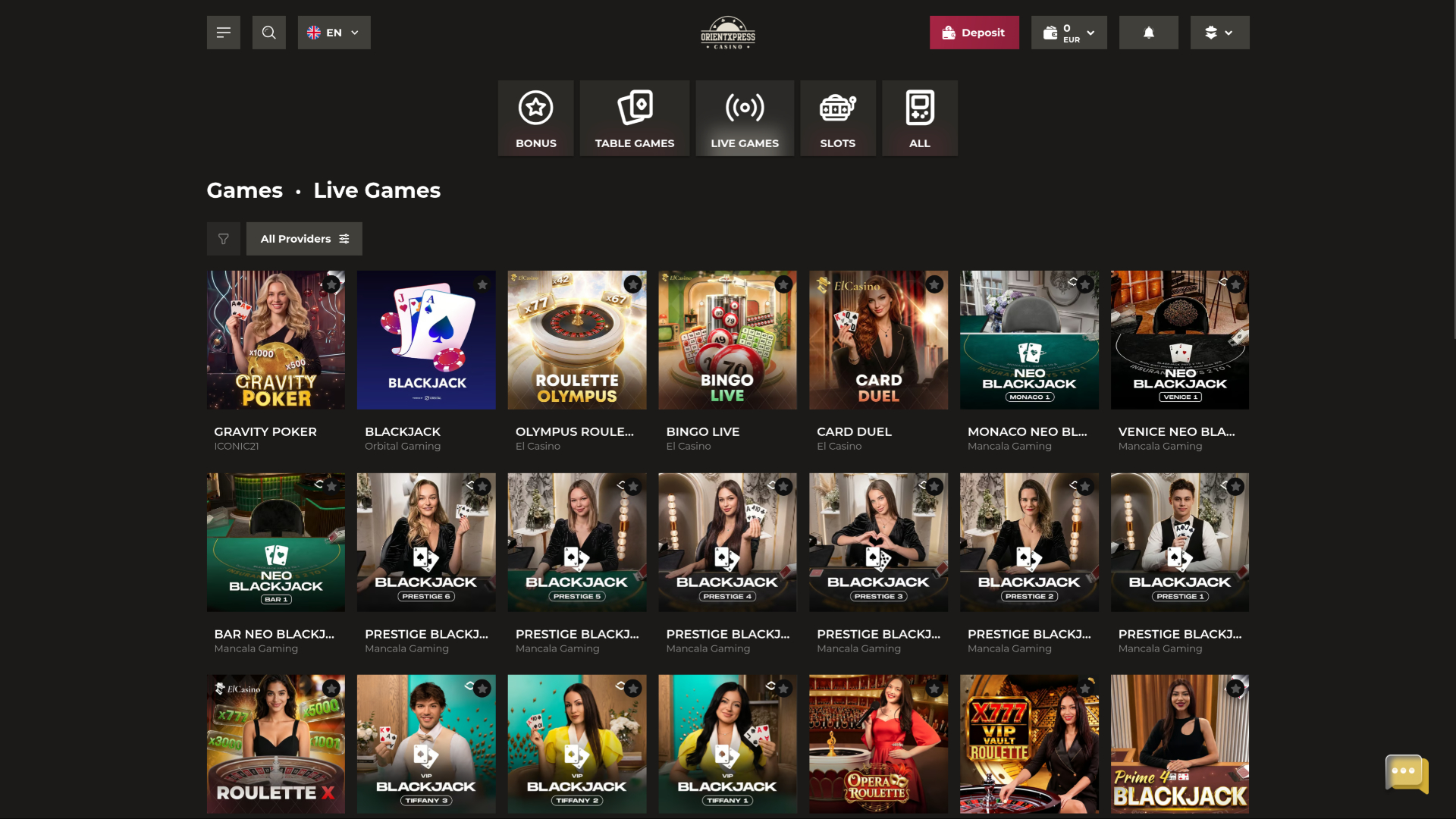Click the MONACO NEO BL... title
Screen dimensions: 1456x819
pyautogui.click(x=1027, y=431)
